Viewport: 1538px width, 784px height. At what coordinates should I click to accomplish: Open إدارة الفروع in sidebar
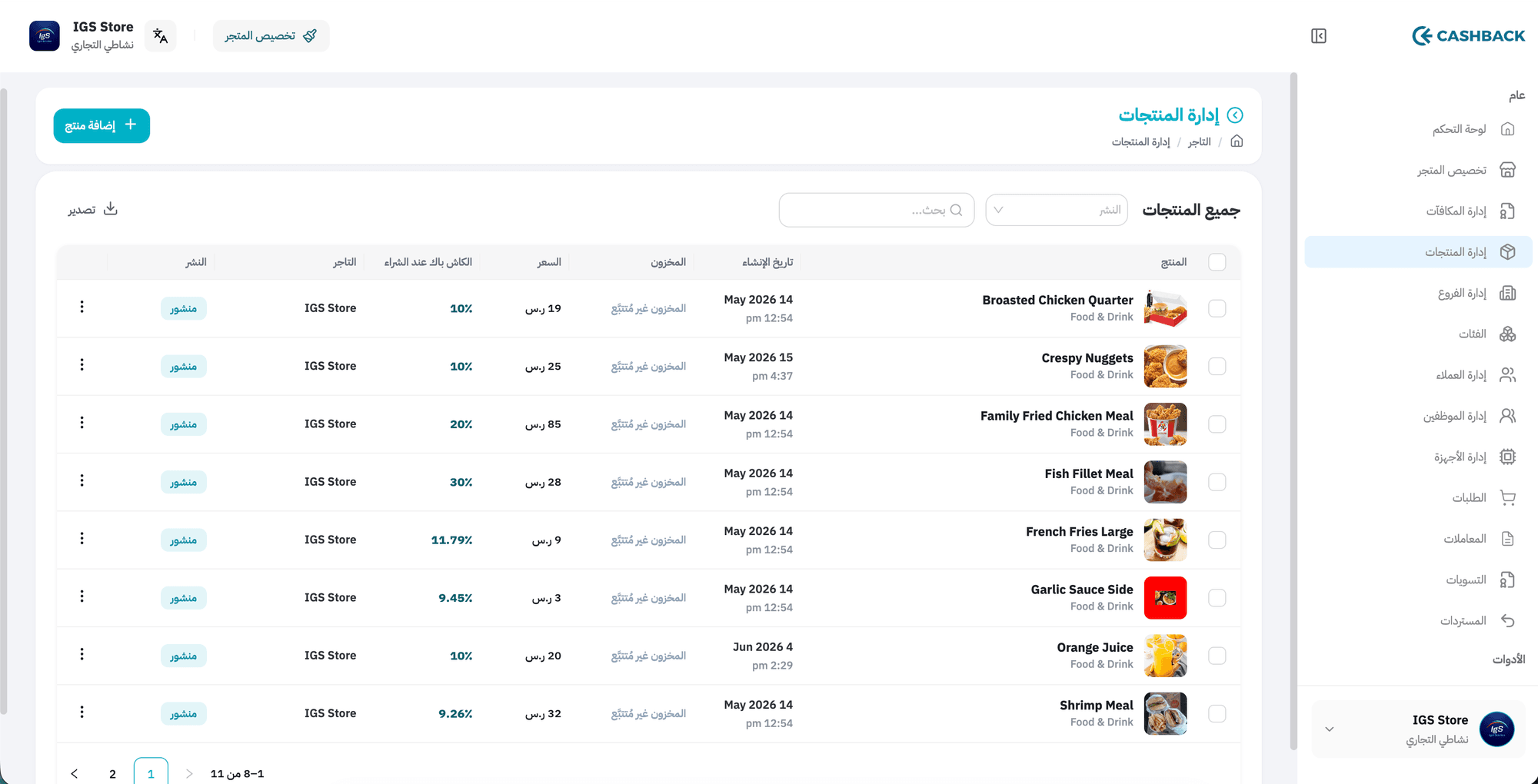[x=1418, y=293]
